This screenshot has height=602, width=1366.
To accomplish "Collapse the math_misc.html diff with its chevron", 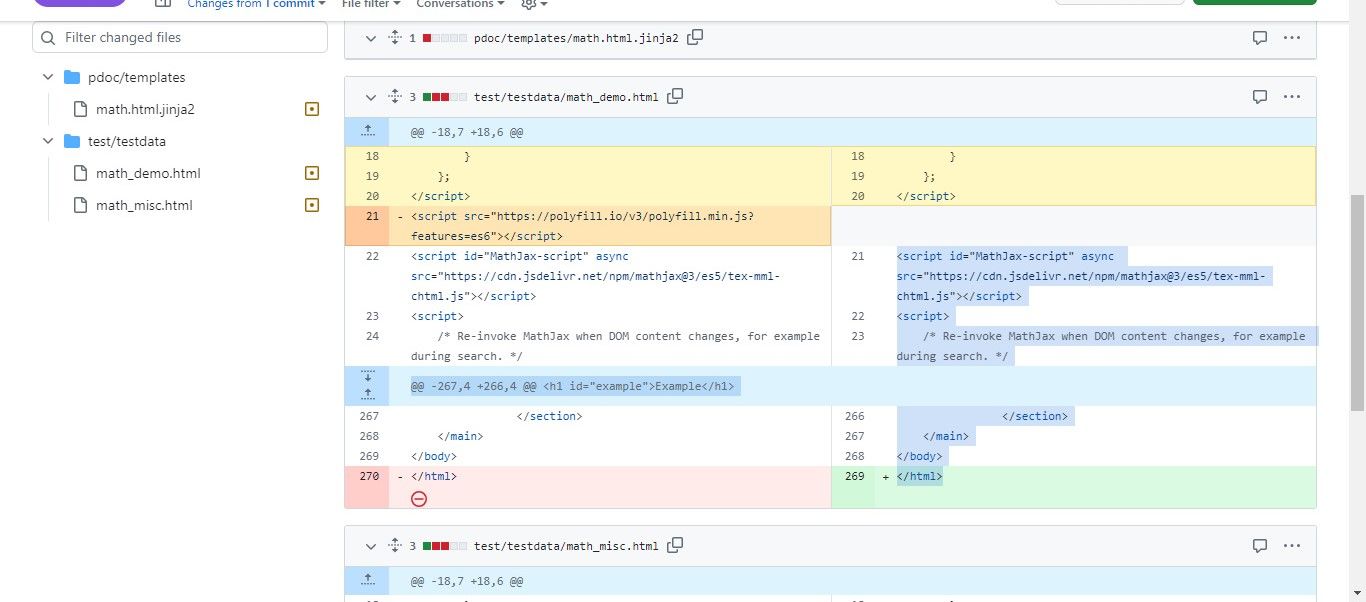I will click(x=370, y=546).
